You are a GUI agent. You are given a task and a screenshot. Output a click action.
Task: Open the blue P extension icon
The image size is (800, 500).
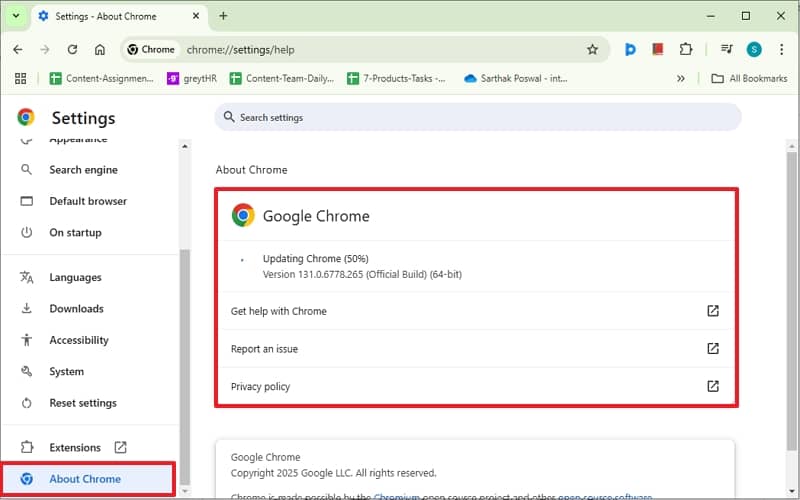pos(630,49)
